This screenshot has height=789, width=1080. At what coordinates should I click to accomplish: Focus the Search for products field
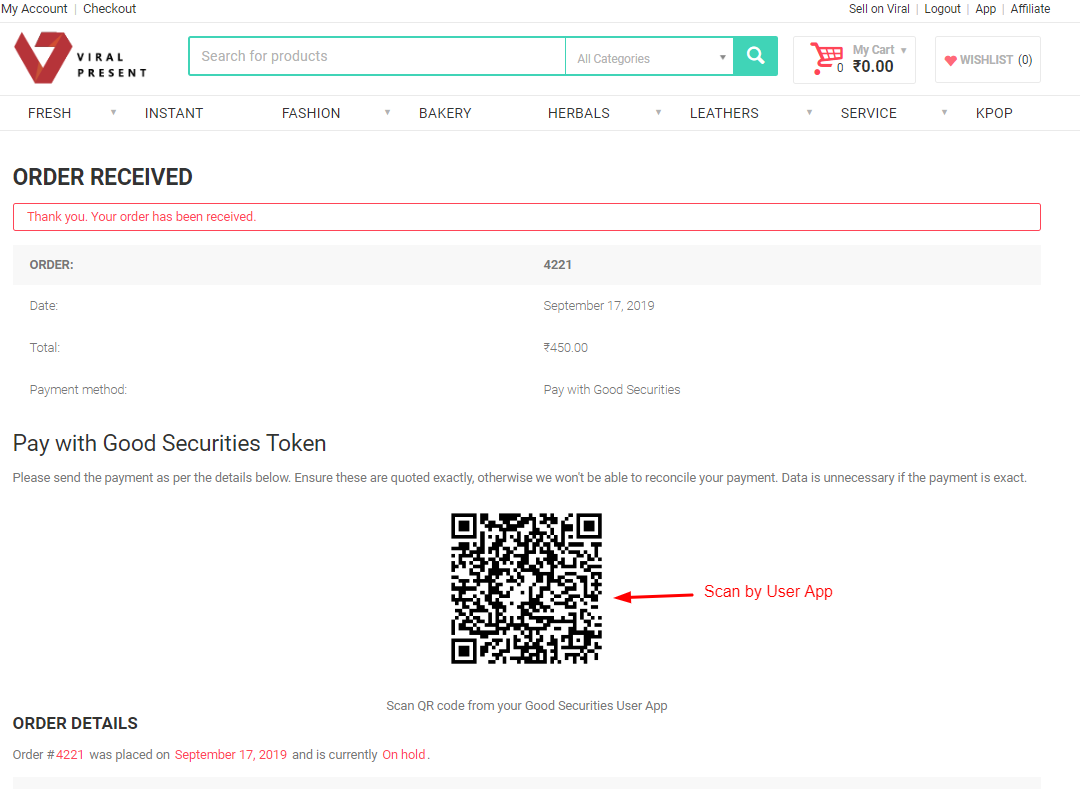[377, 56]
